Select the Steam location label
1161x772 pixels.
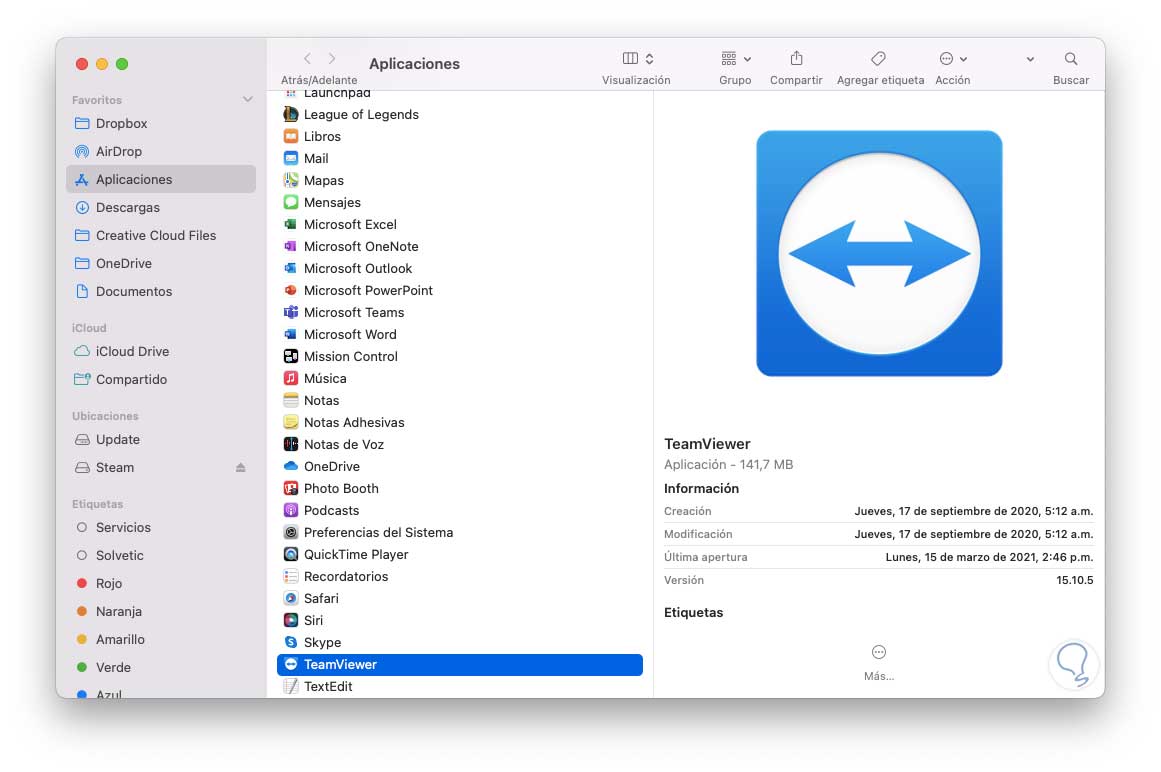(115, 468)
